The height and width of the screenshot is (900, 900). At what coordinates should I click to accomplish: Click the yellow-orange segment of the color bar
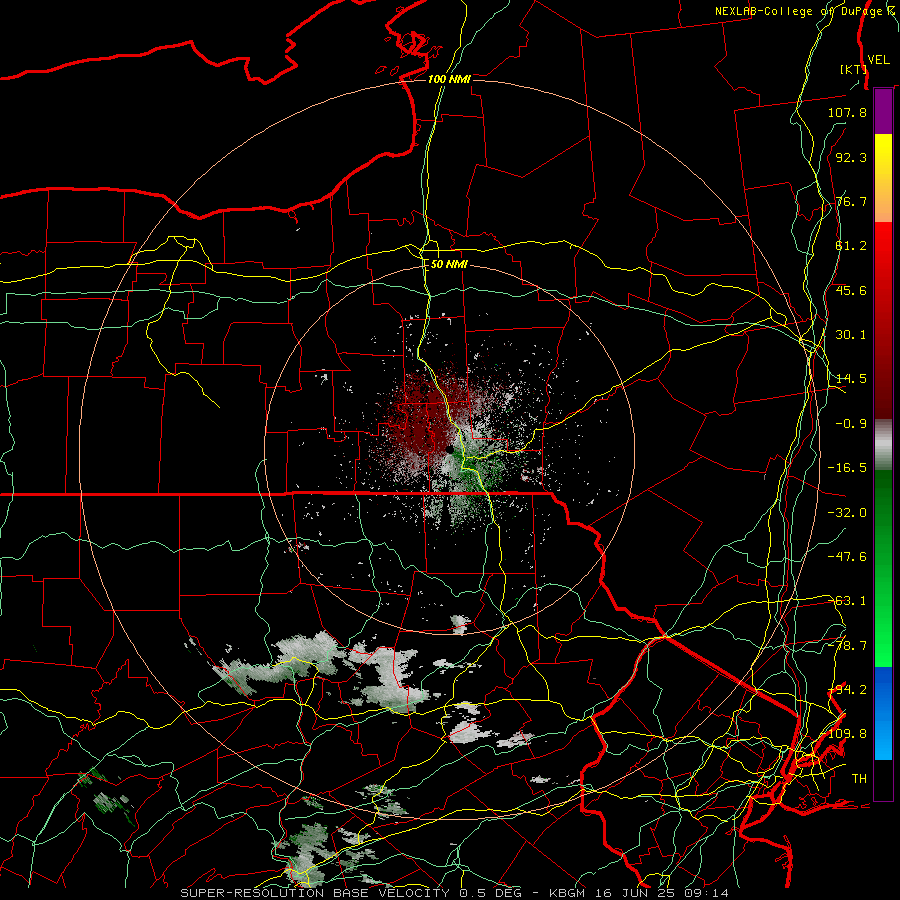[x=883, y=178]
